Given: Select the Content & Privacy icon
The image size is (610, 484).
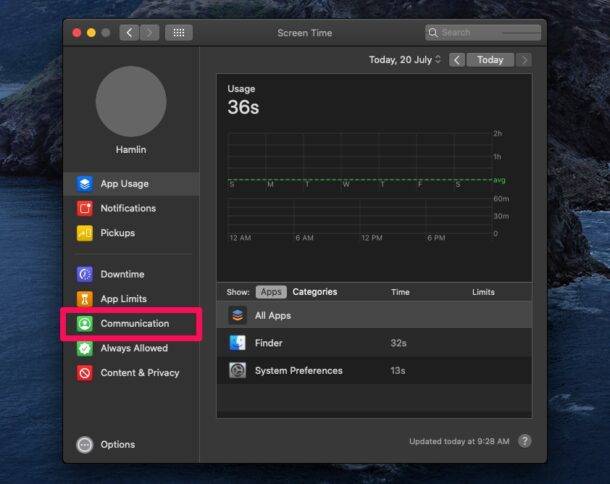Looking at the screenshot, I should 84,373.
